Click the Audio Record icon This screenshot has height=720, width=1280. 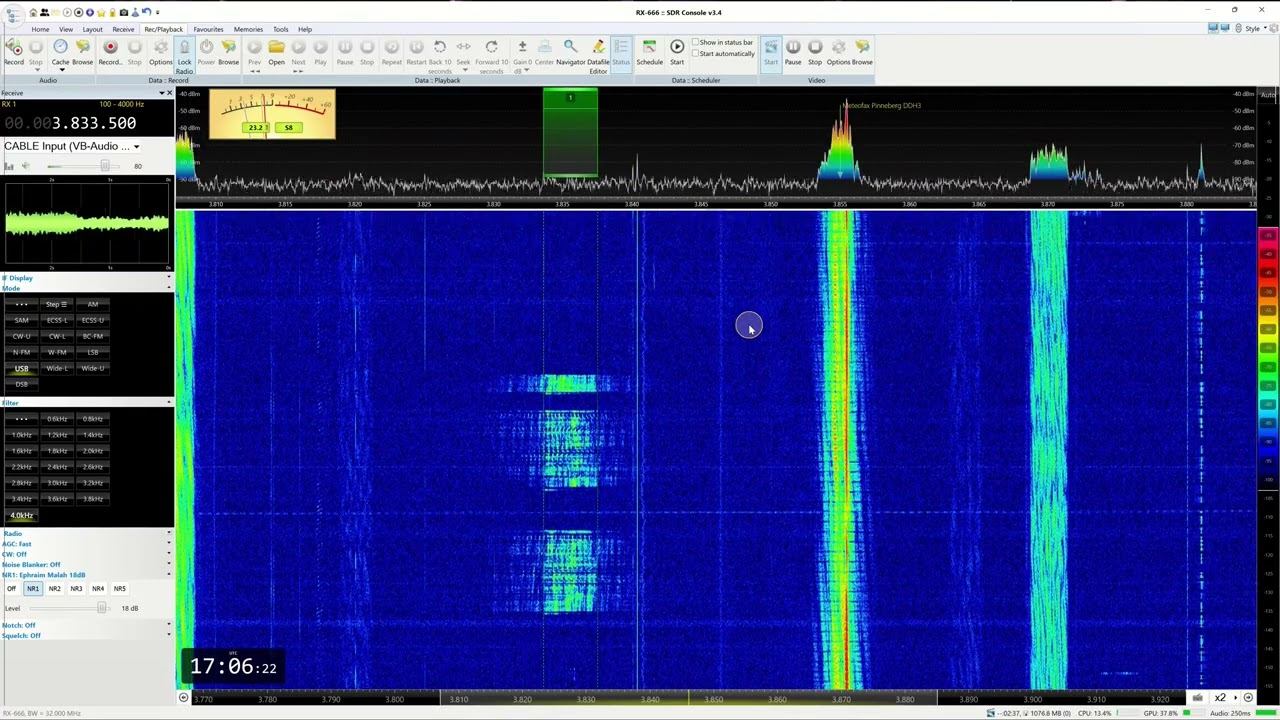coord(14,47)
